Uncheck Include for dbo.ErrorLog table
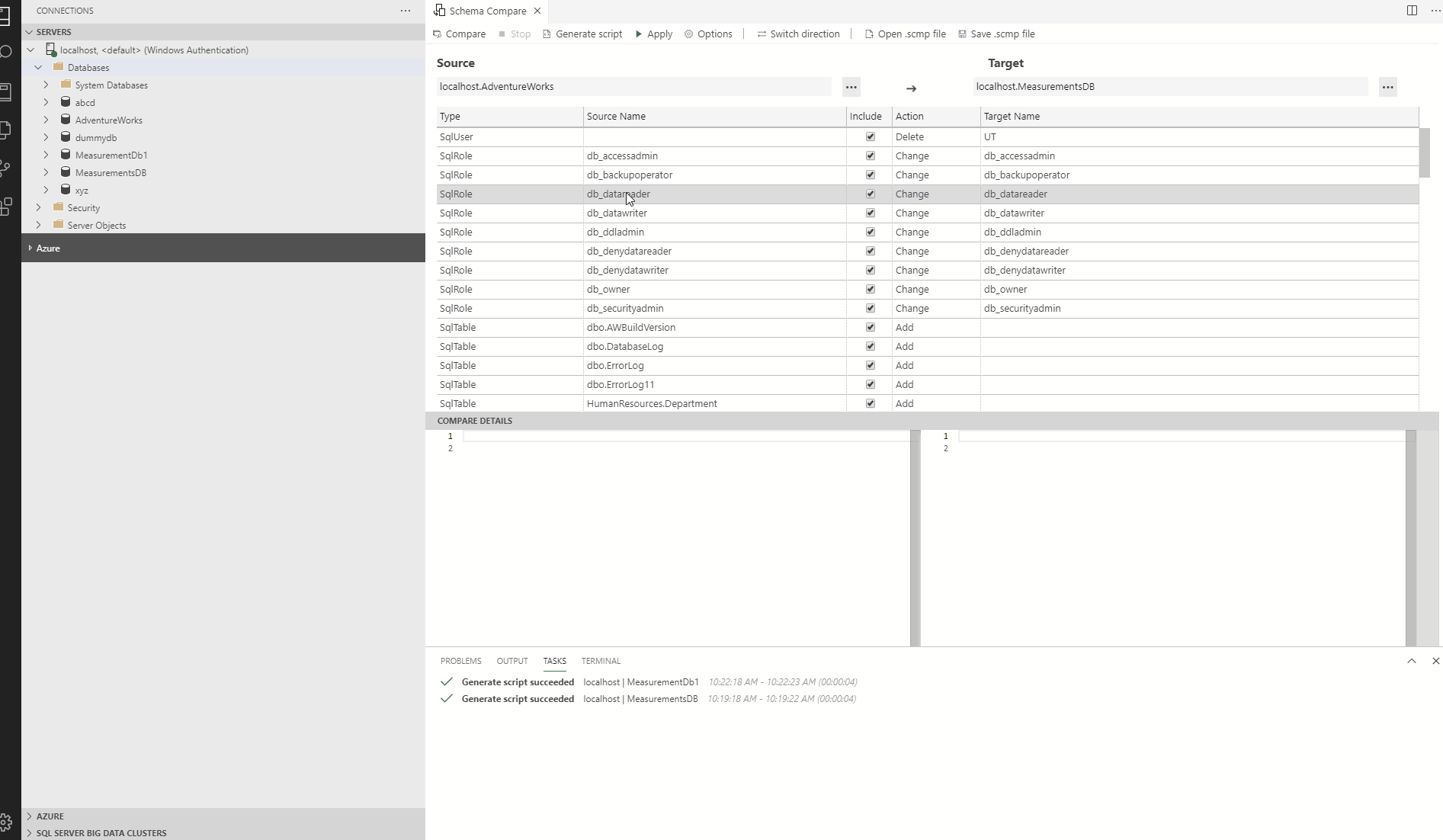 (x=870, y=365)
